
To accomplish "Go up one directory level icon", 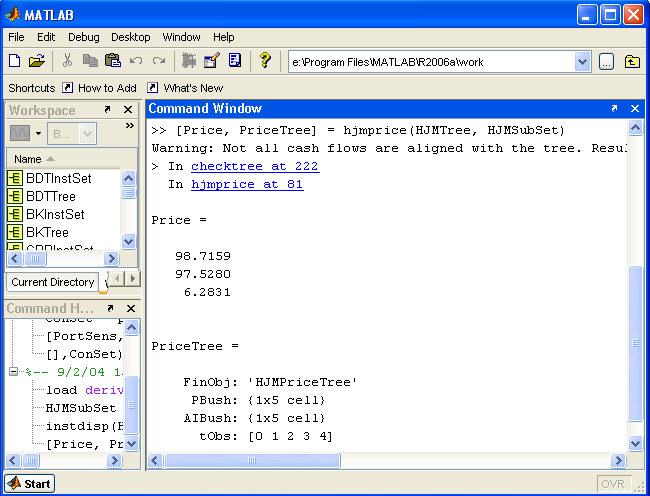I will (x=632, y=62).
